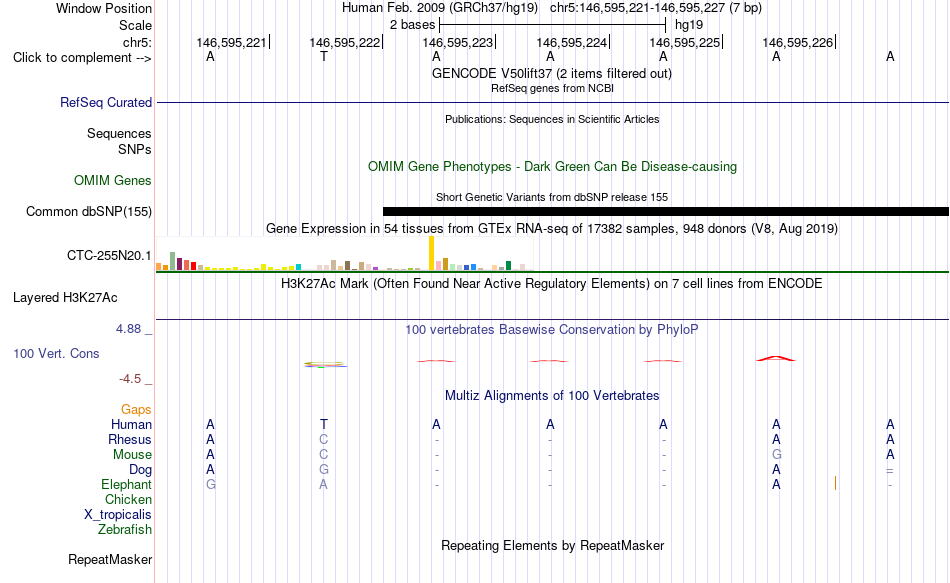
Task: Click the CTC-255N20.1 gene label
Action: click(109, 256)
